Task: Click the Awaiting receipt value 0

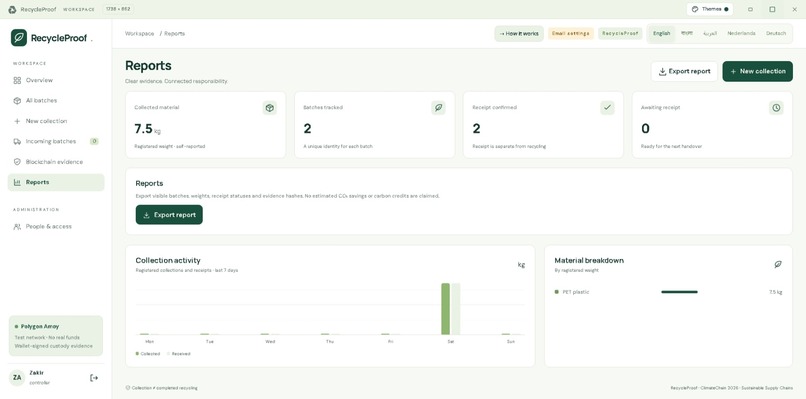Action: 645,129
